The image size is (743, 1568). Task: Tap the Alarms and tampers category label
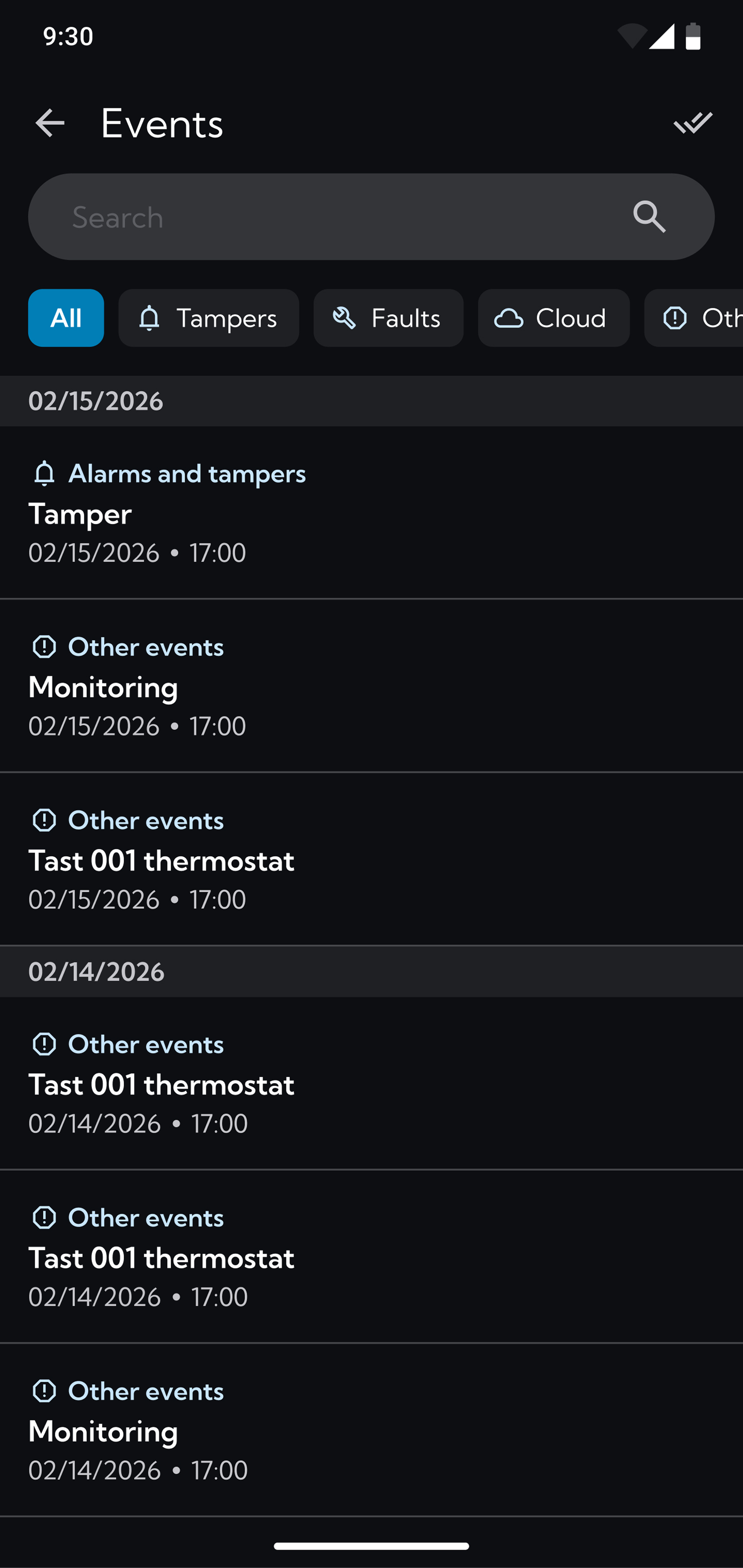click(187, 473)
